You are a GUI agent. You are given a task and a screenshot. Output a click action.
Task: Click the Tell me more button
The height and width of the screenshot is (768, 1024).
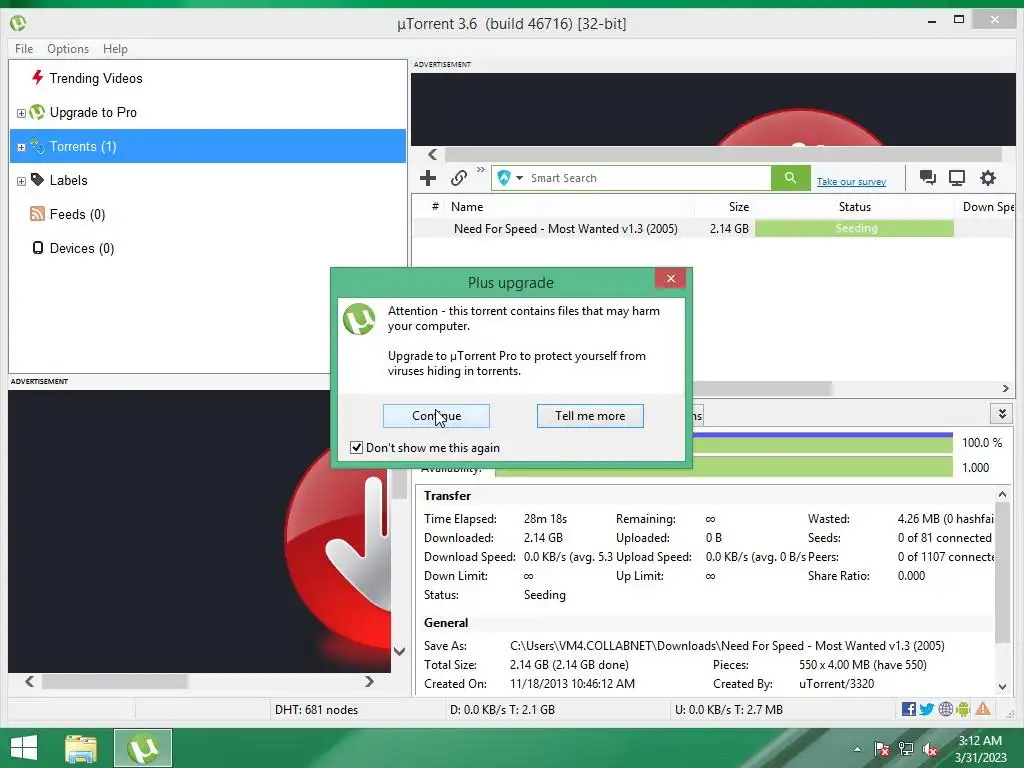click(590, 416)
